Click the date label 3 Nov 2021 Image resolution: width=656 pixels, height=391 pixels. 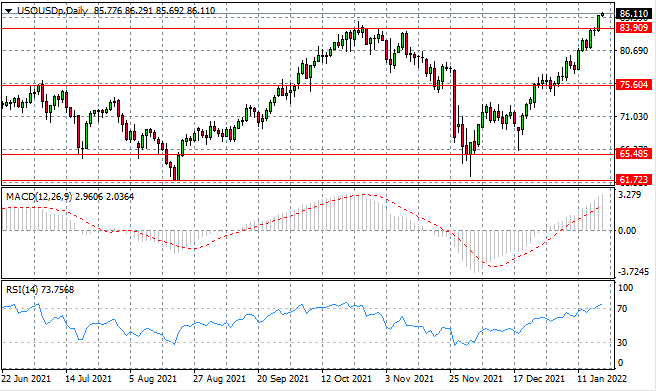[409, 379]
